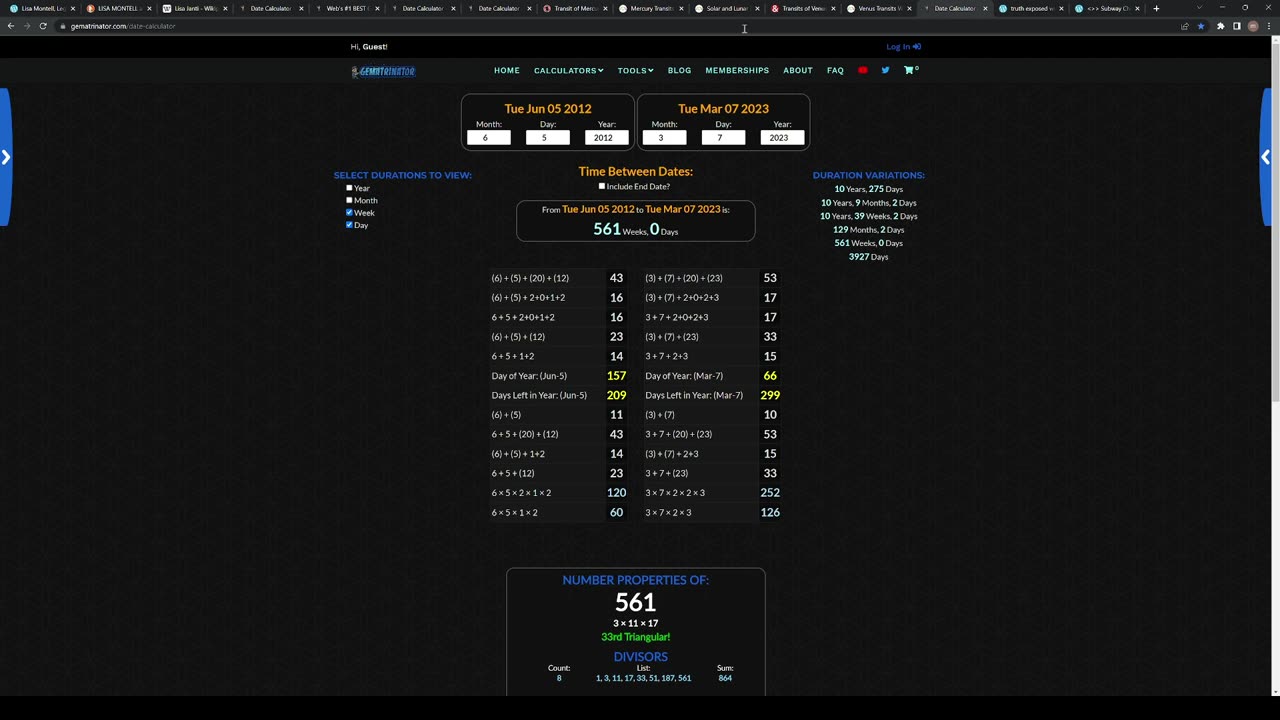Open the tab search chevron in title bar
Screen dimensions: 1280x720
click(1199, 8)
